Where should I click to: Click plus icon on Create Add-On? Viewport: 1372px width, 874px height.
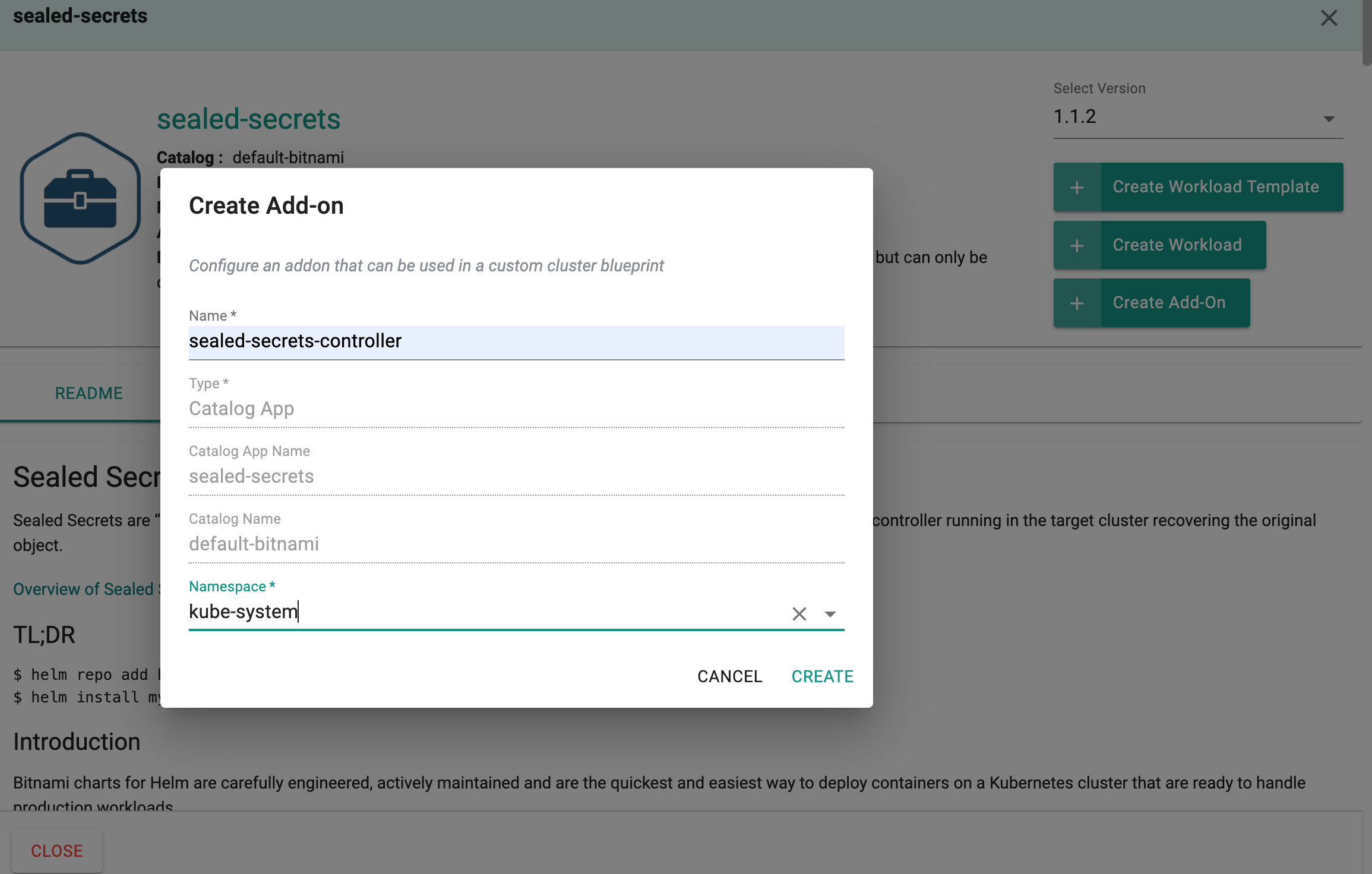[x=1077, y=303]
